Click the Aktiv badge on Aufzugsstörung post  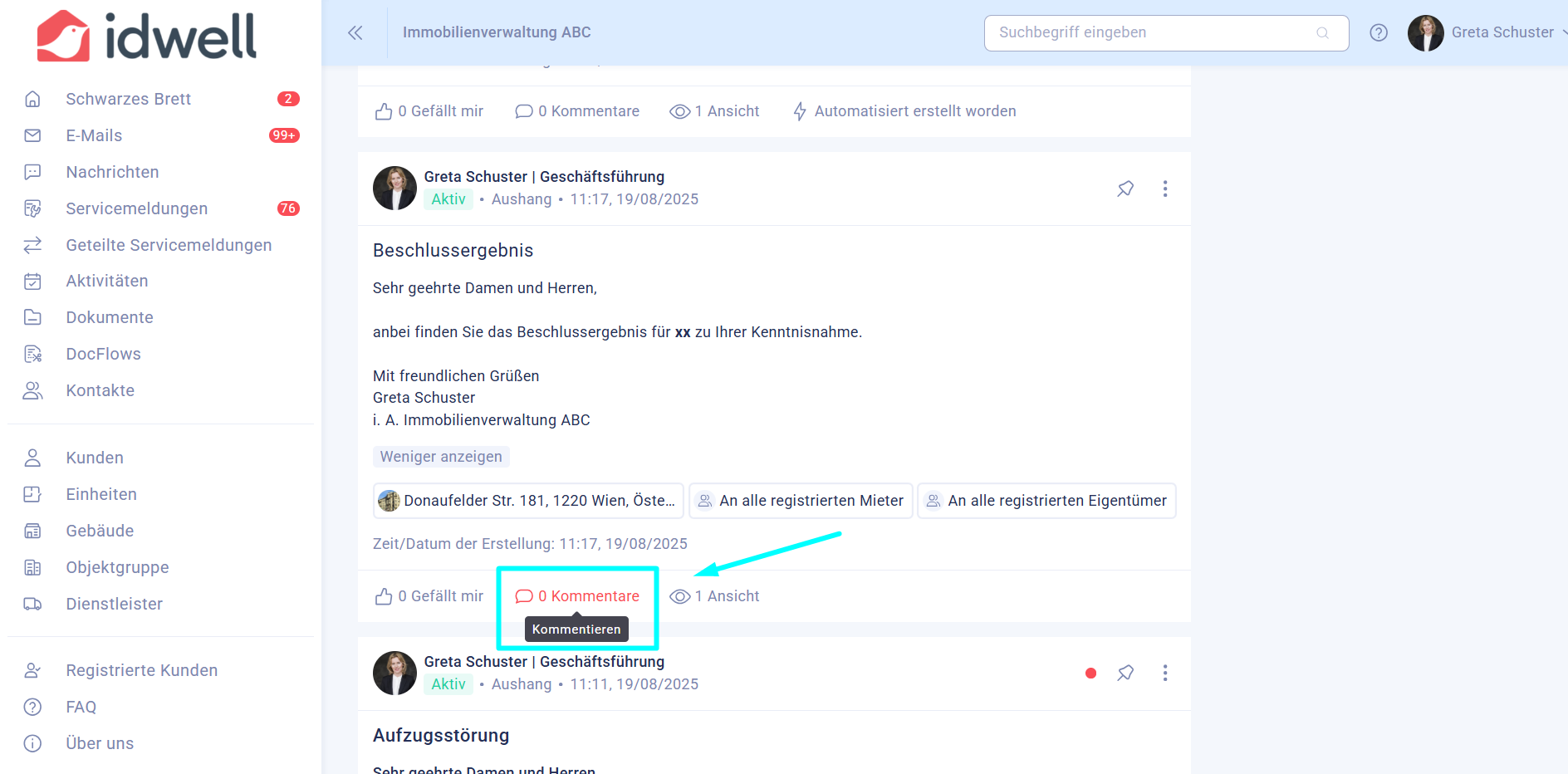pos(448,684)
